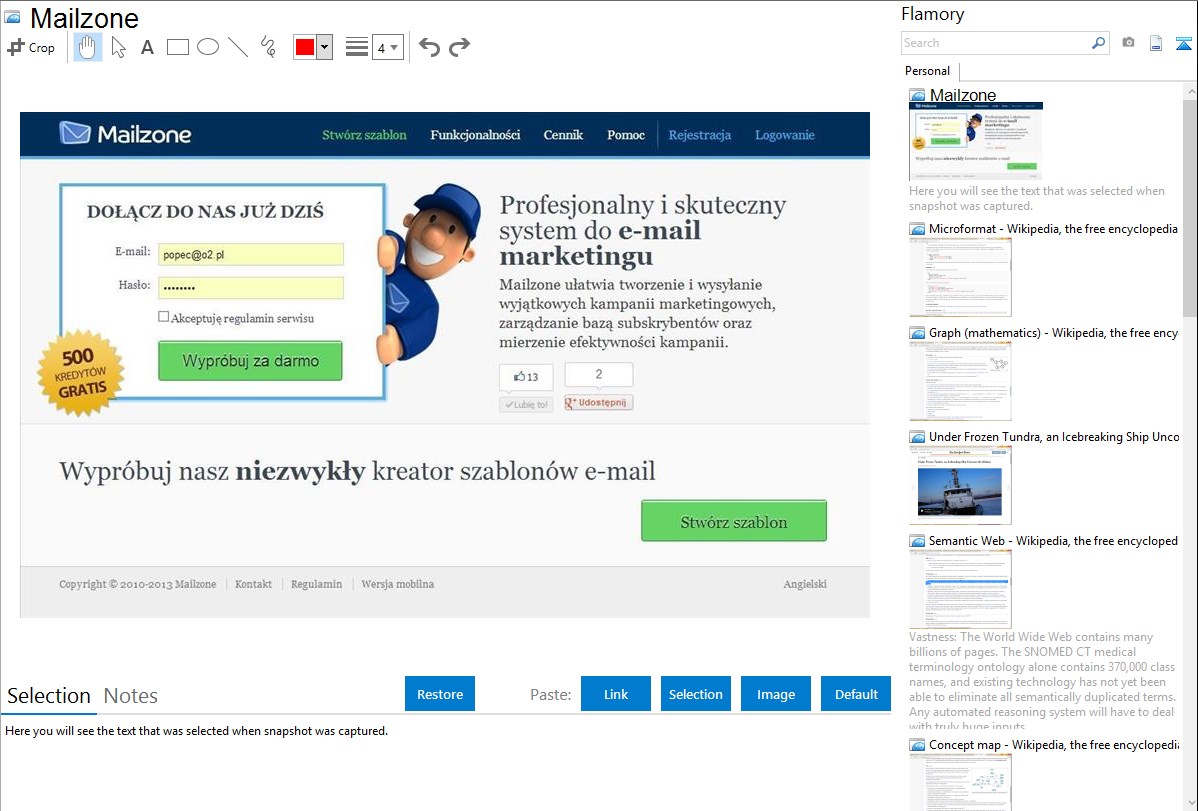The width and height of the screenshot is (1198, 811).
Task: Click the Facebook like count 13
Action: (526, 377)
